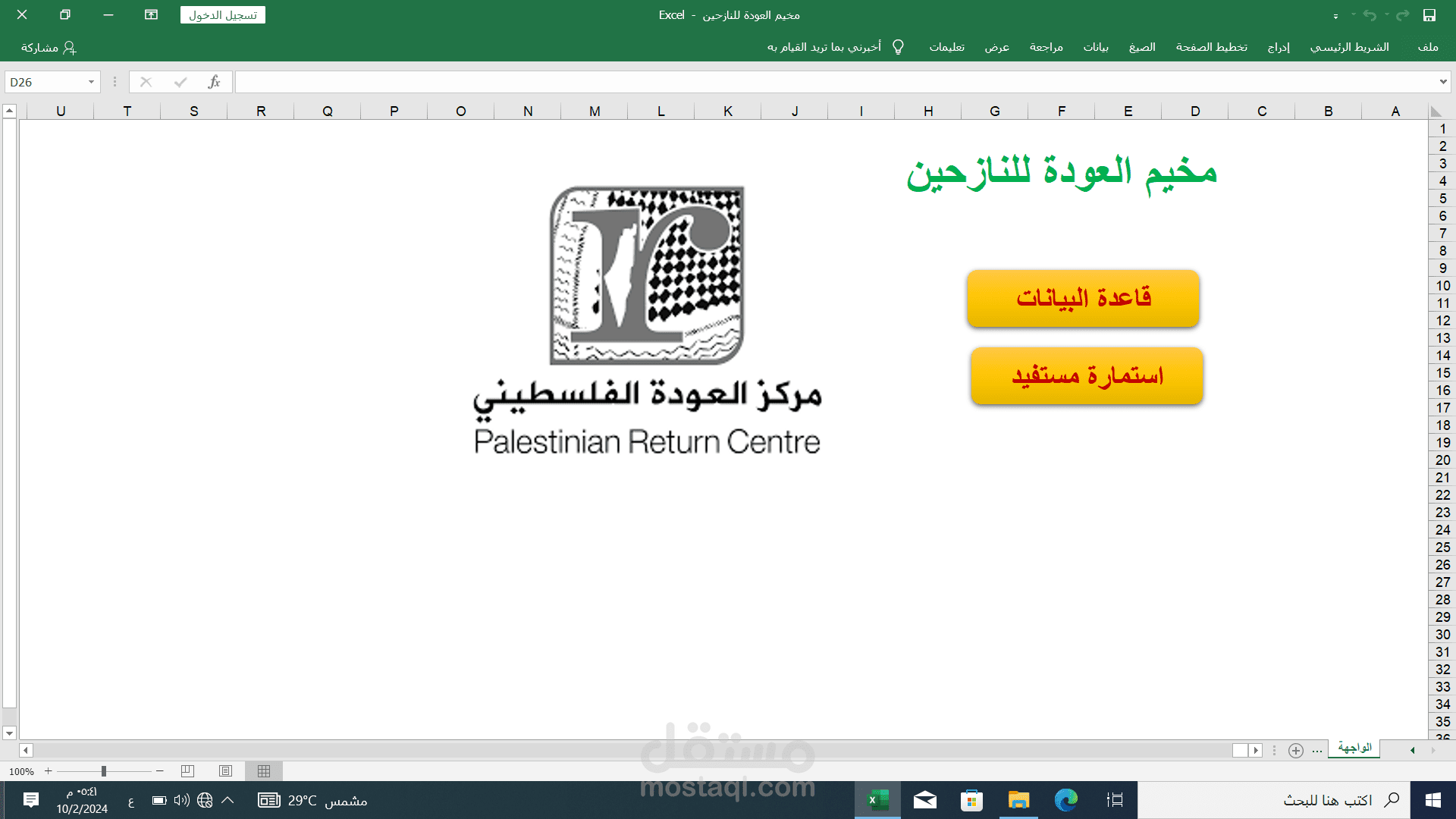Switch to the إدراج insert tab
The width and height of the screenshot is (1456, 819).
pyautogui.click(x=1279, y=47)
